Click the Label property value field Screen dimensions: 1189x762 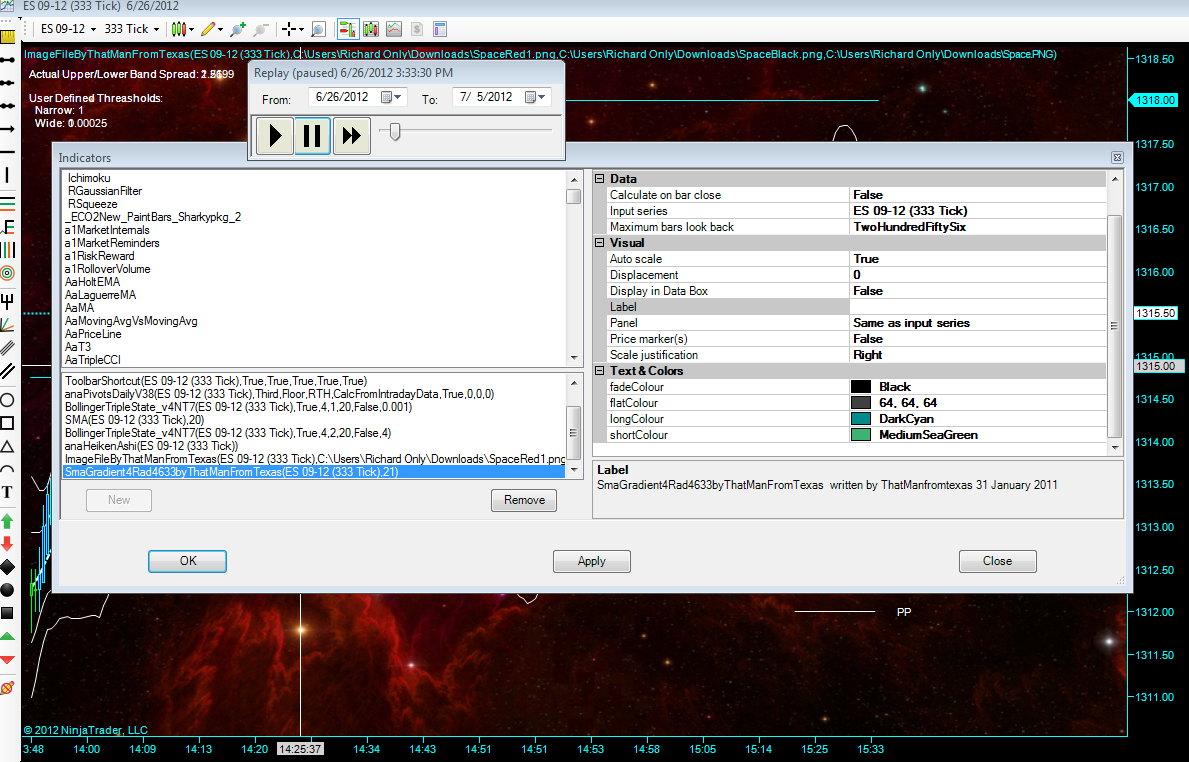click(977, 307)
